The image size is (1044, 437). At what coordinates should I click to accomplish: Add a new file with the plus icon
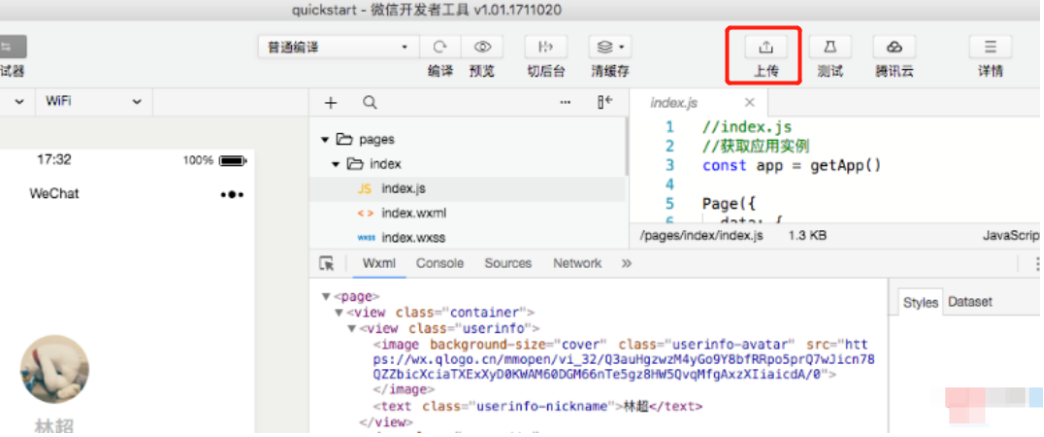tap(330, 103)
